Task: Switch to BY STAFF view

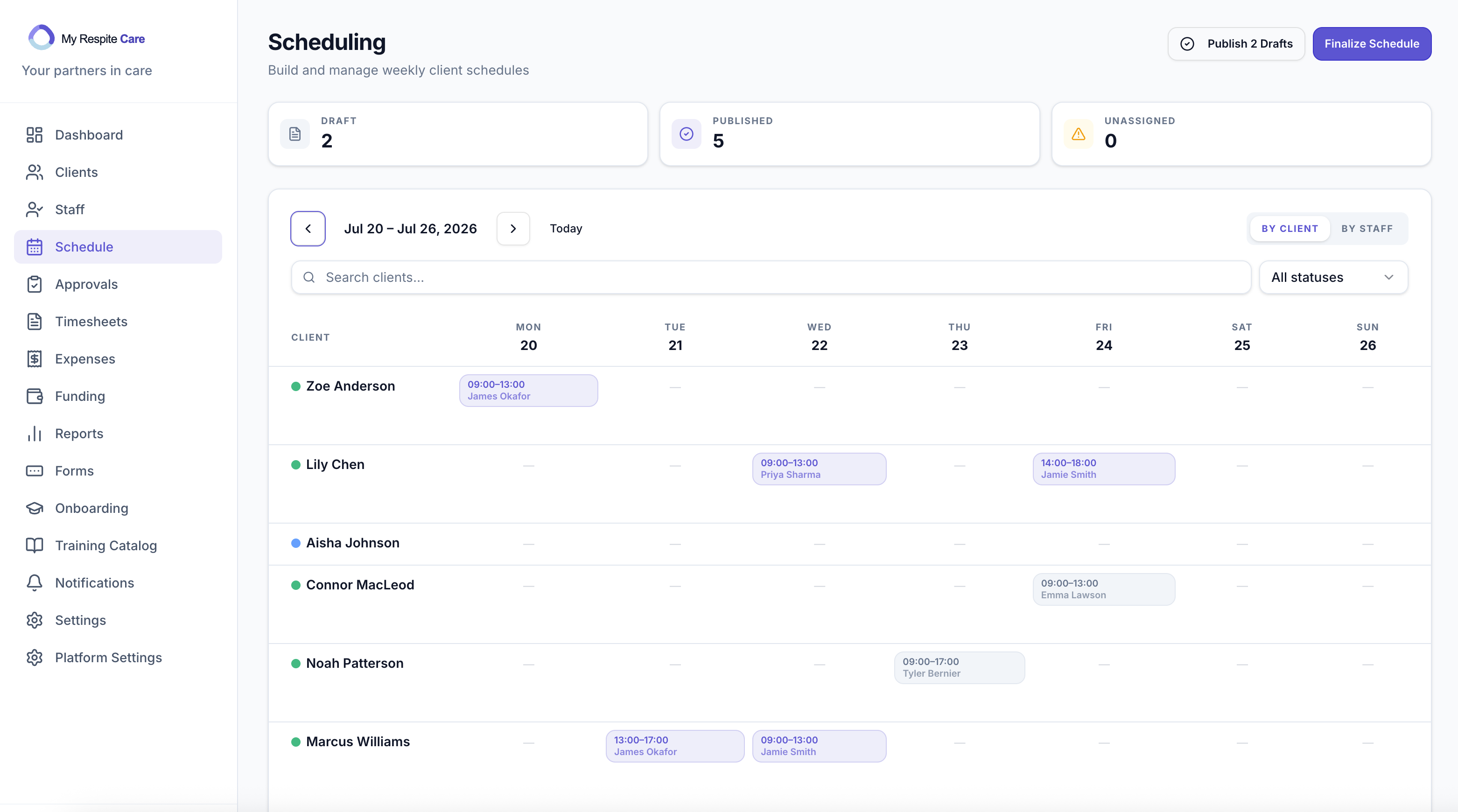Action: (x=1367, y=229)
